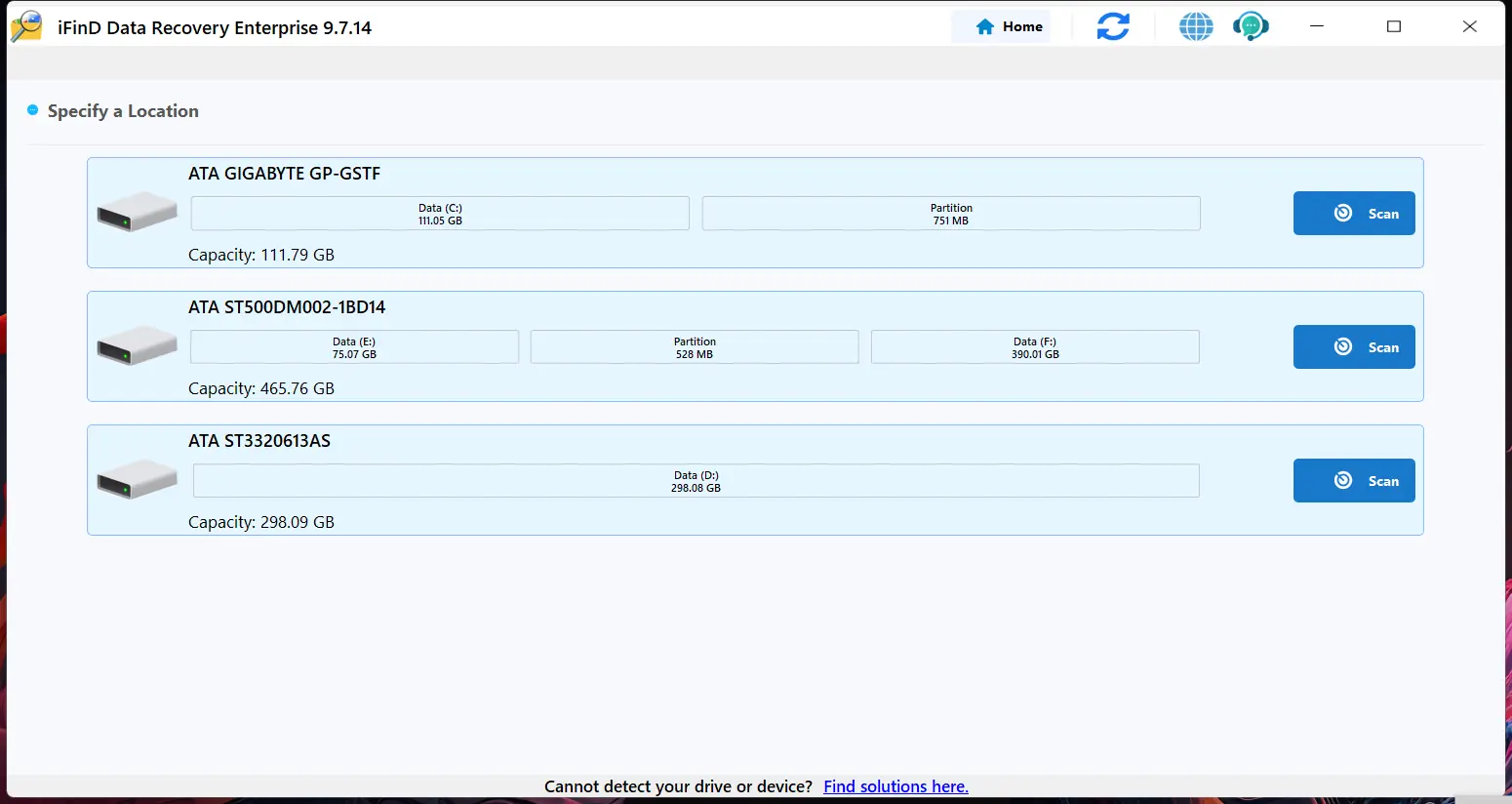Screen dimensions: 1512x804
Task: Click the ST3320613AS drive icon
Action: coord(138,479)
